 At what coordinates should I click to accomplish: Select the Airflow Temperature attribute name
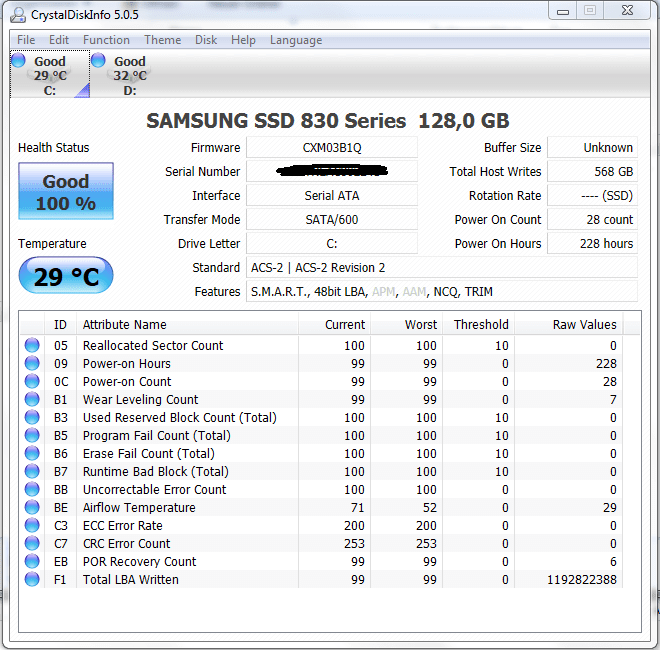click(x=139, y=507)
